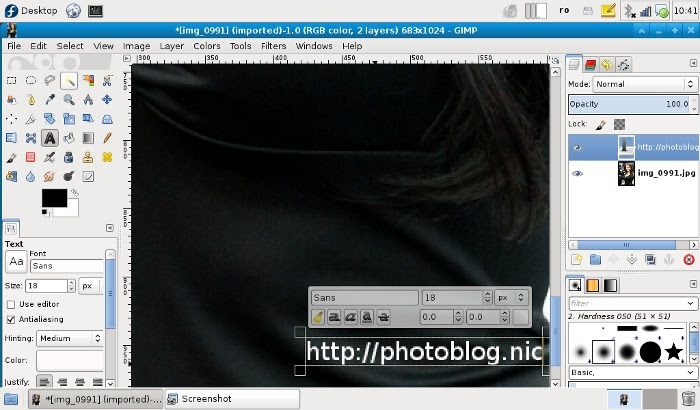Select the Eraser tool
The image size is (700, 410).
(x=30, y=157)
